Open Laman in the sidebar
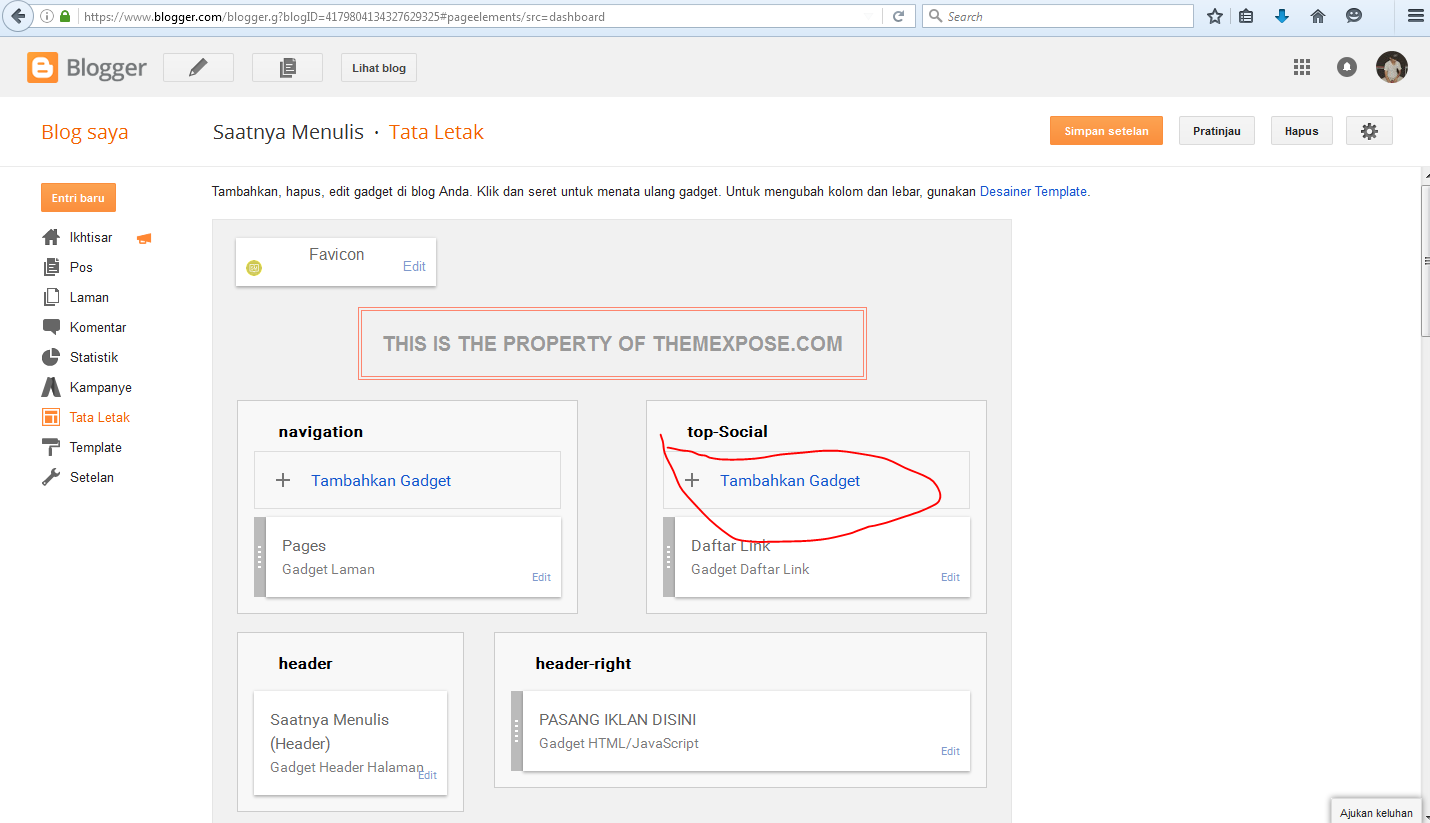Viewport: 1430px width, 823px height. tap(89, 297)
